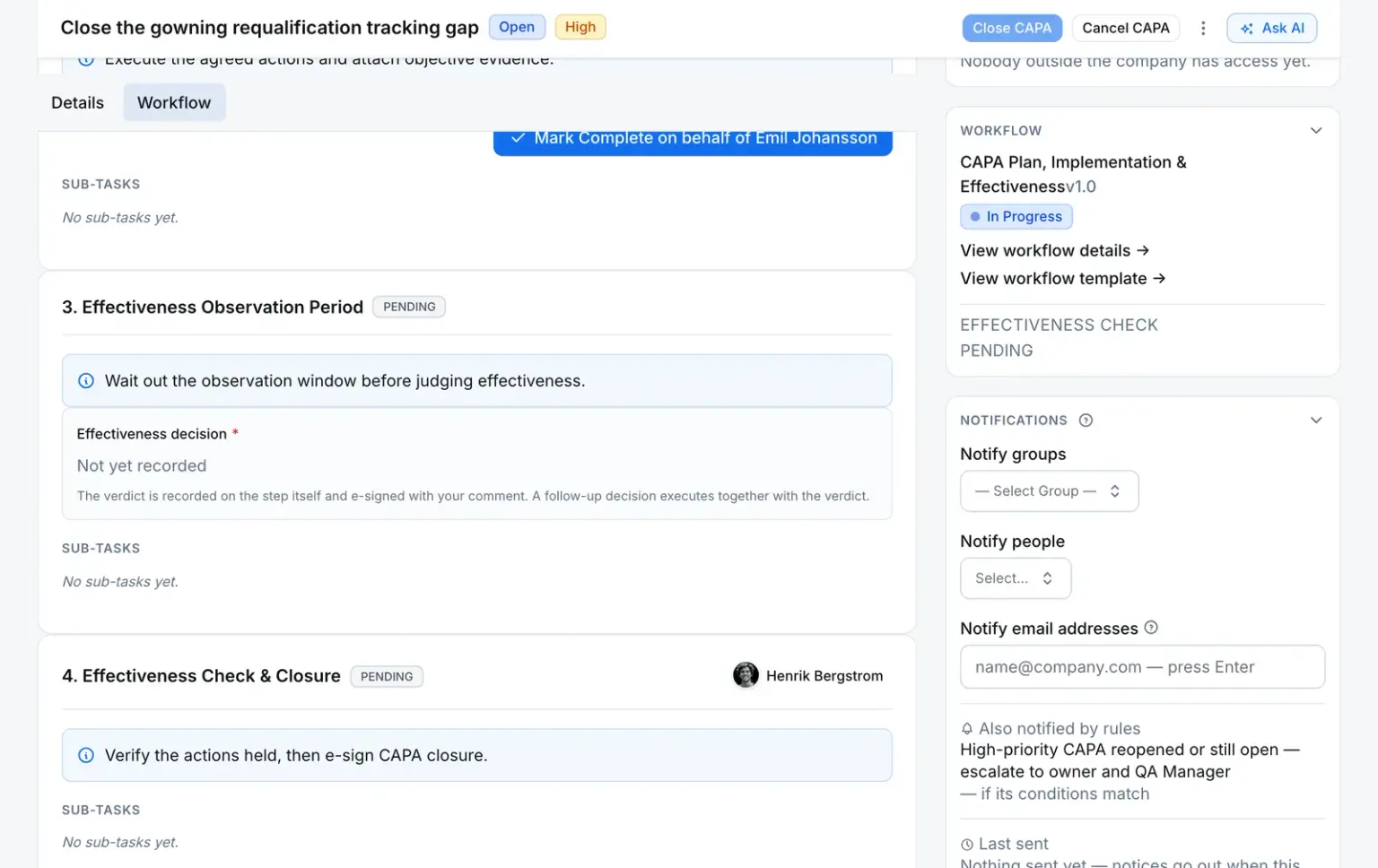Click the info icon beside Notify email addresses
The width and height of the screenshot is (1378, 868).
(x=1151, y=628)
